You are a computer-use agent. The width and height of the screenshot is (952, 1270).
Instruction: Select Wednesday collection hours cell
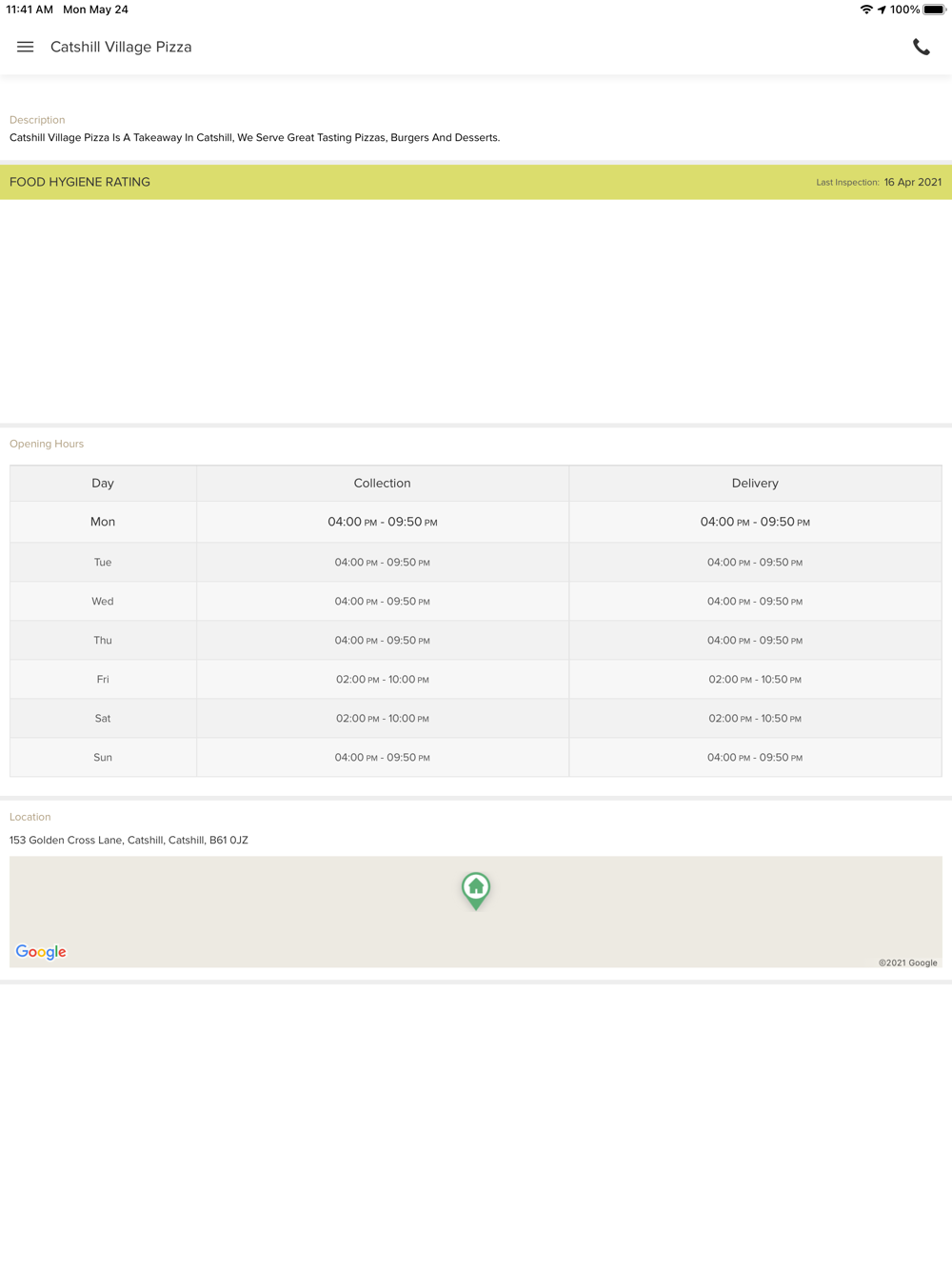coord(383,602)
